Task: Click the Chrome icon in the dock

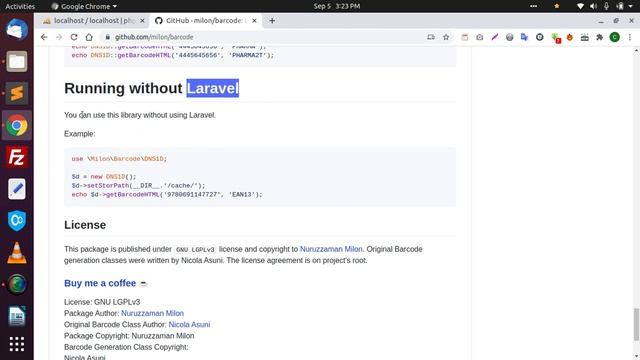Action: [17, 125]
